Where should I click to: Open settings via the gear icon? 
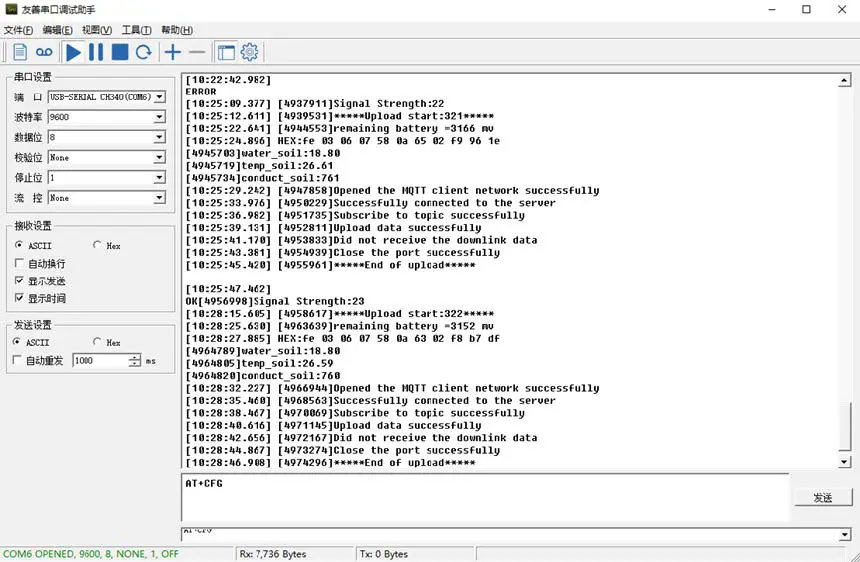tap(250, 52)
